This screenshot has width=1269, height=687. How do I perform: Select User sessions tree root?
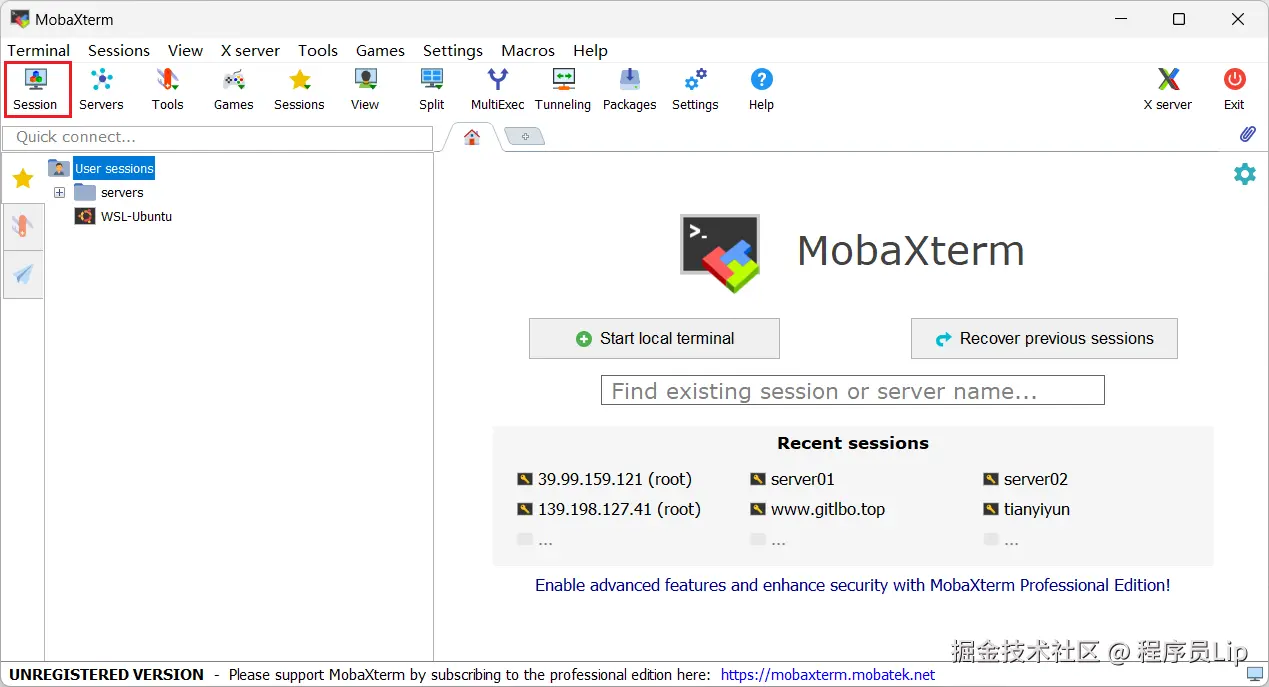(x=114, y=168)
